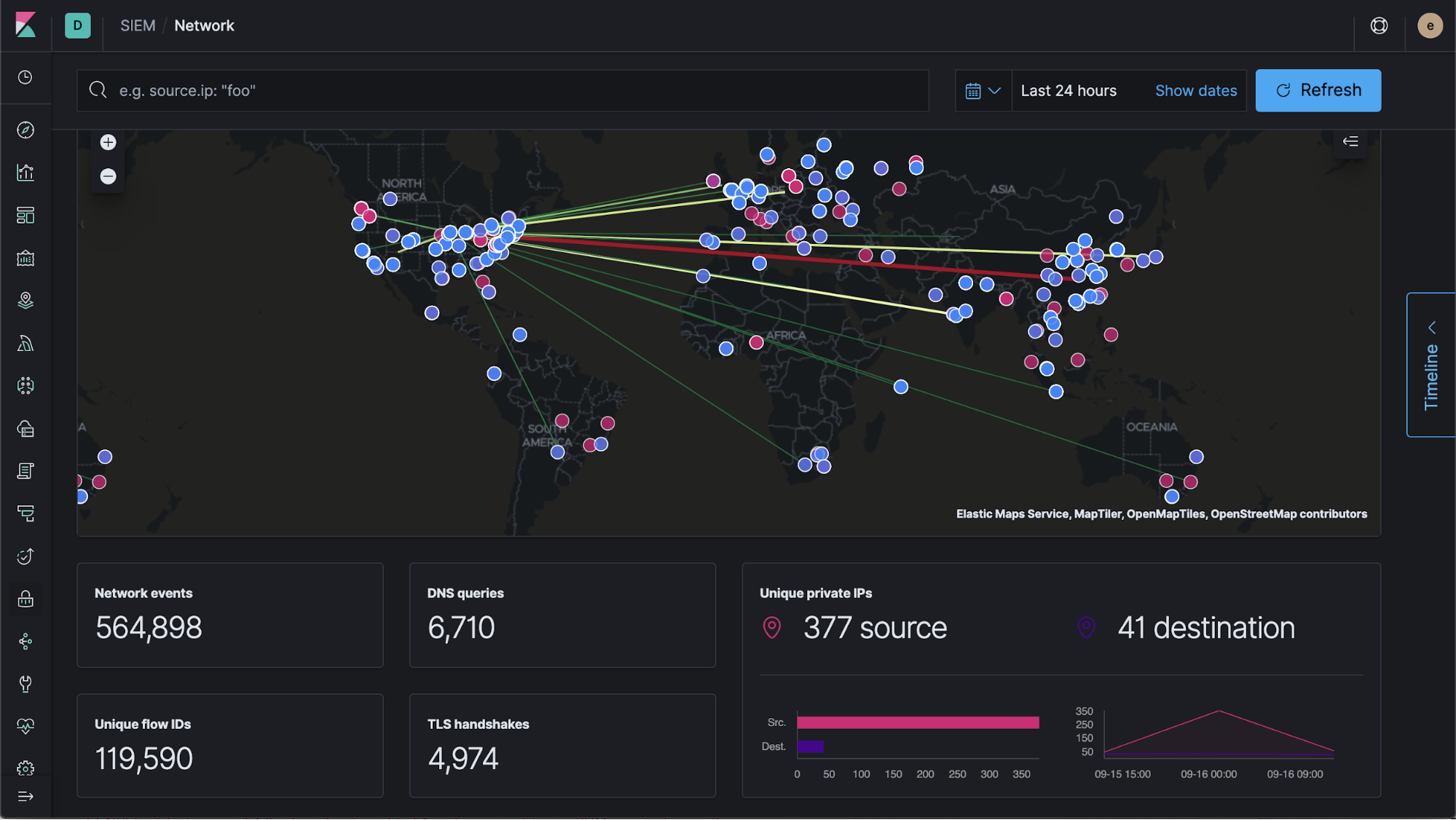This screenshot has width=1456, height=820.
Task: Select the Visualize app icon
Action: (25, 173)
